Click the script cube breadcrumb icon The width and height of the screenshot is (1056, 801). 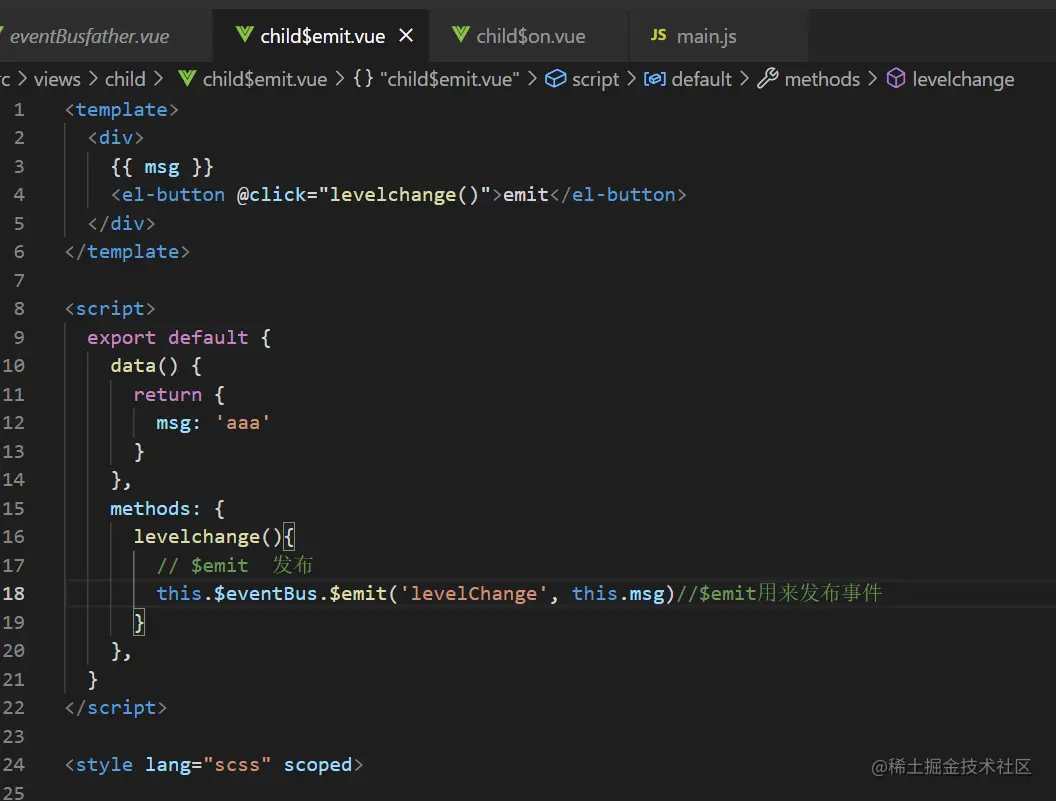[x=555, y=79]
